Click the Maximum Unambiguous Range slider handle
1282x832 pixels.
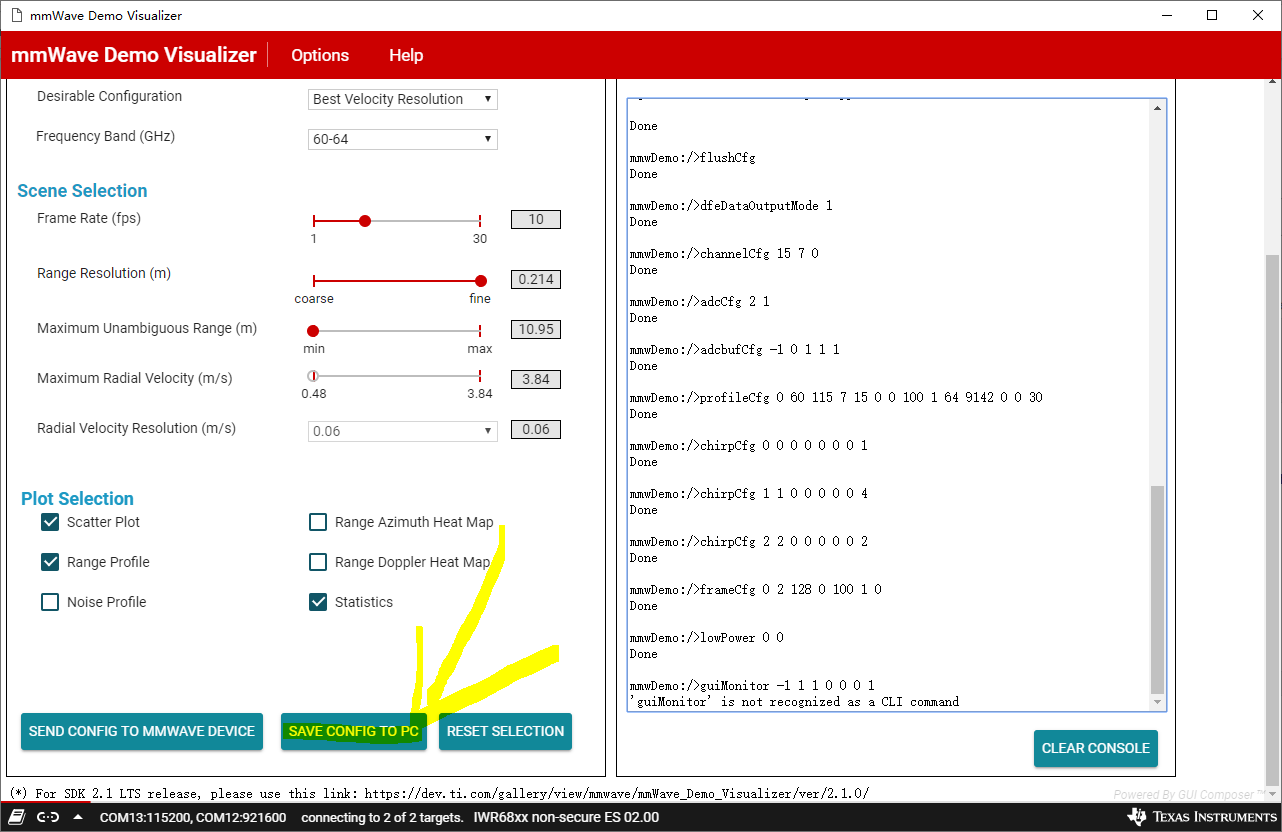(x=313, y=330)
